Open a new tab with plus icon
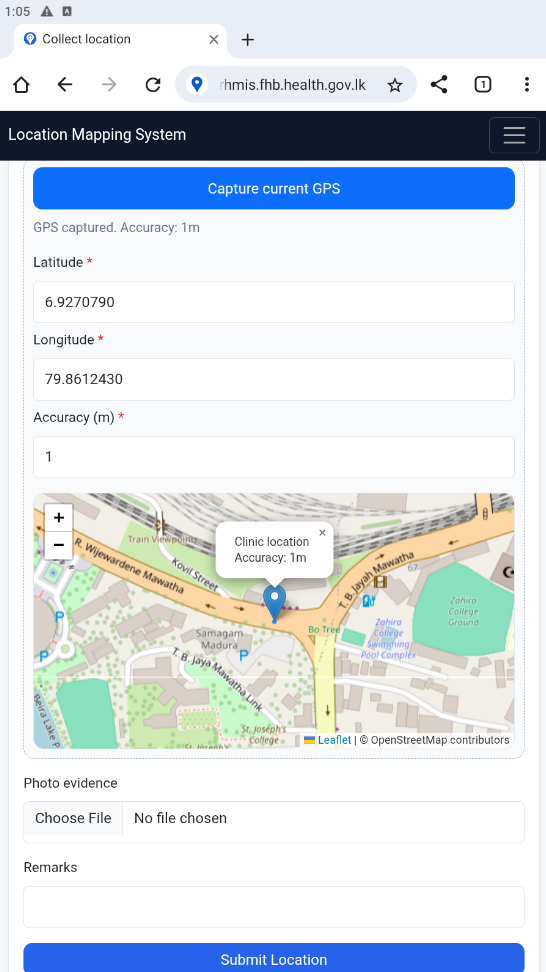 (x=247, y=40)
